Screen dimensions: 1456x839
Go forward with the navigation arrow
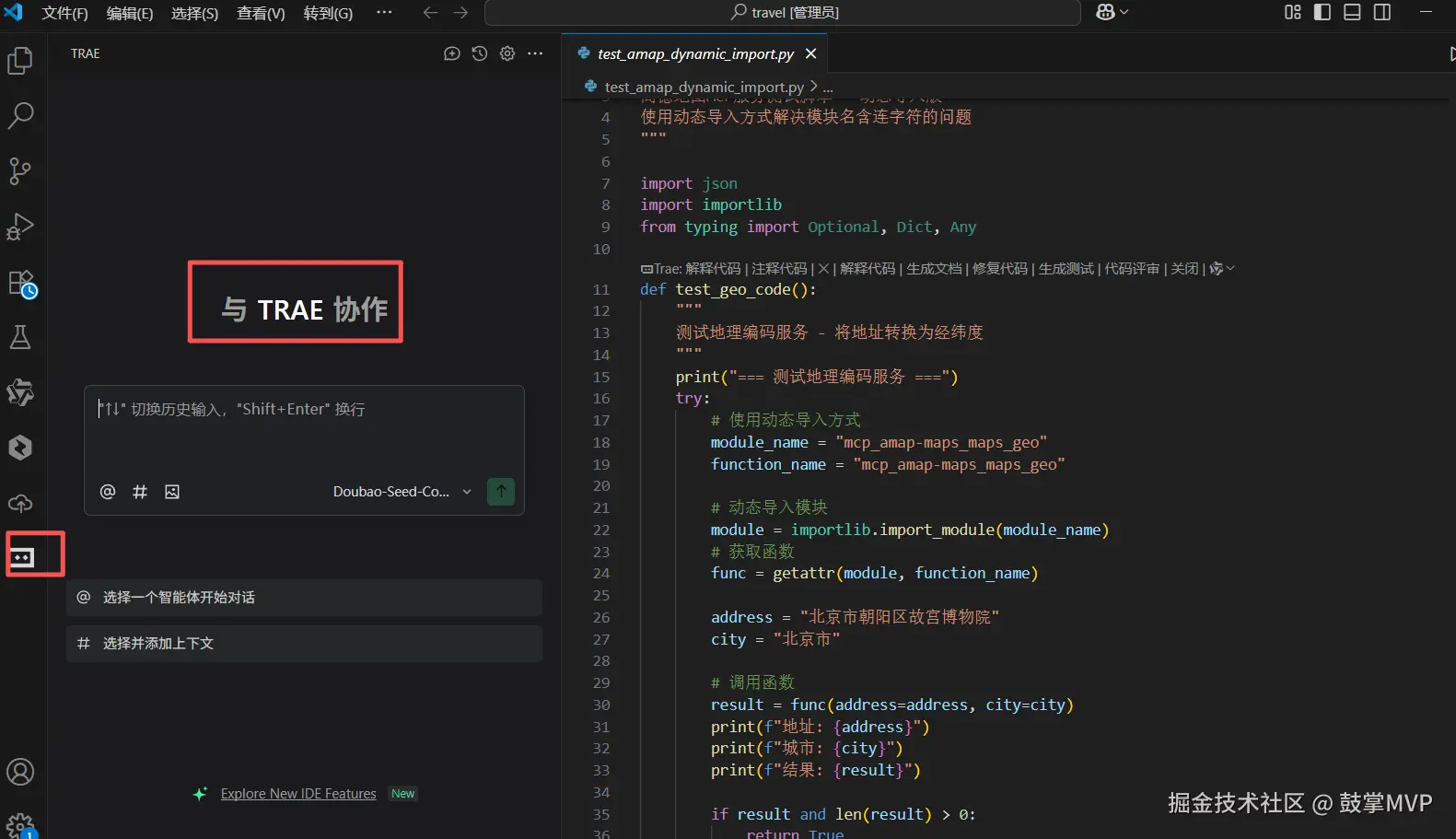click(461, 13)
